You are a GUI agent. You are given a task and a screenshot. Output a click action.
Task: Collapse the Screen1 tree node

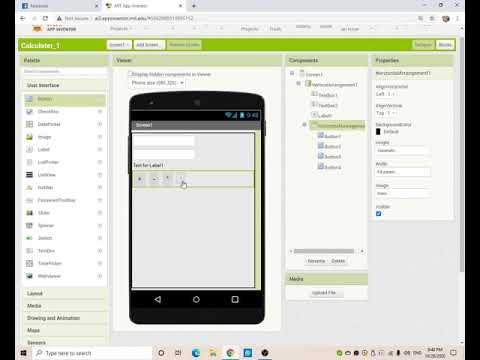tap(292, 73)
